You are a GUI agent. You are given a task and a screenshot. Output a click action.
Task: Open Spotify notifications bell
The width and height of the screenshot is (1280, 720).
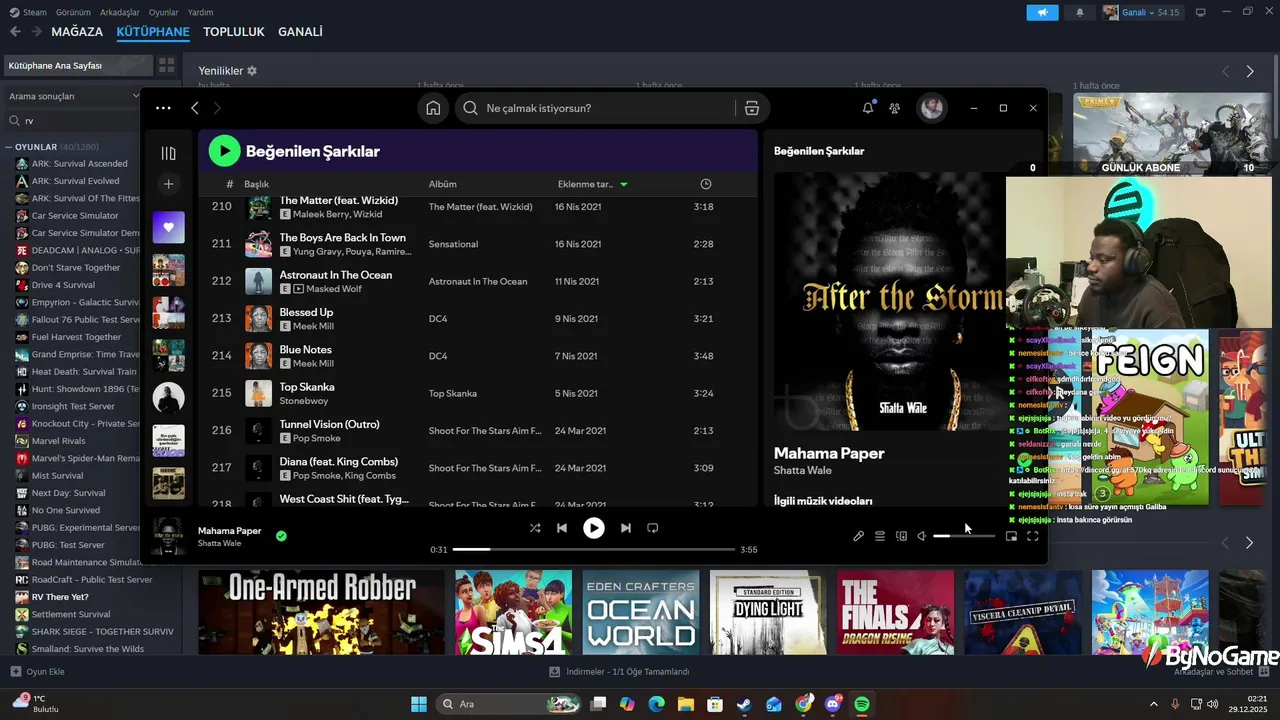pos(868,108)
